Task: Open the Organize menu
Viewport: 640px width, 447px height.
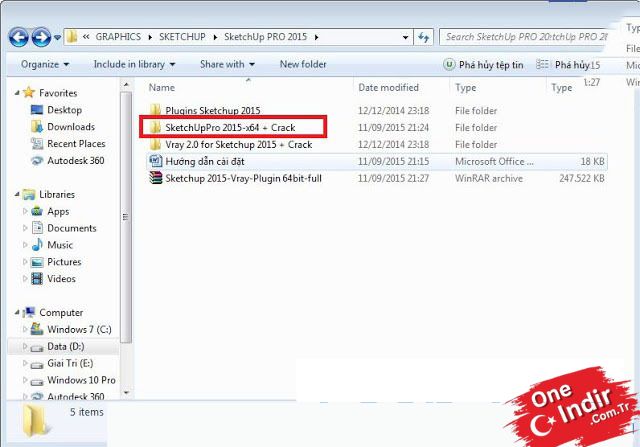Action: click(x=45, y=64)
